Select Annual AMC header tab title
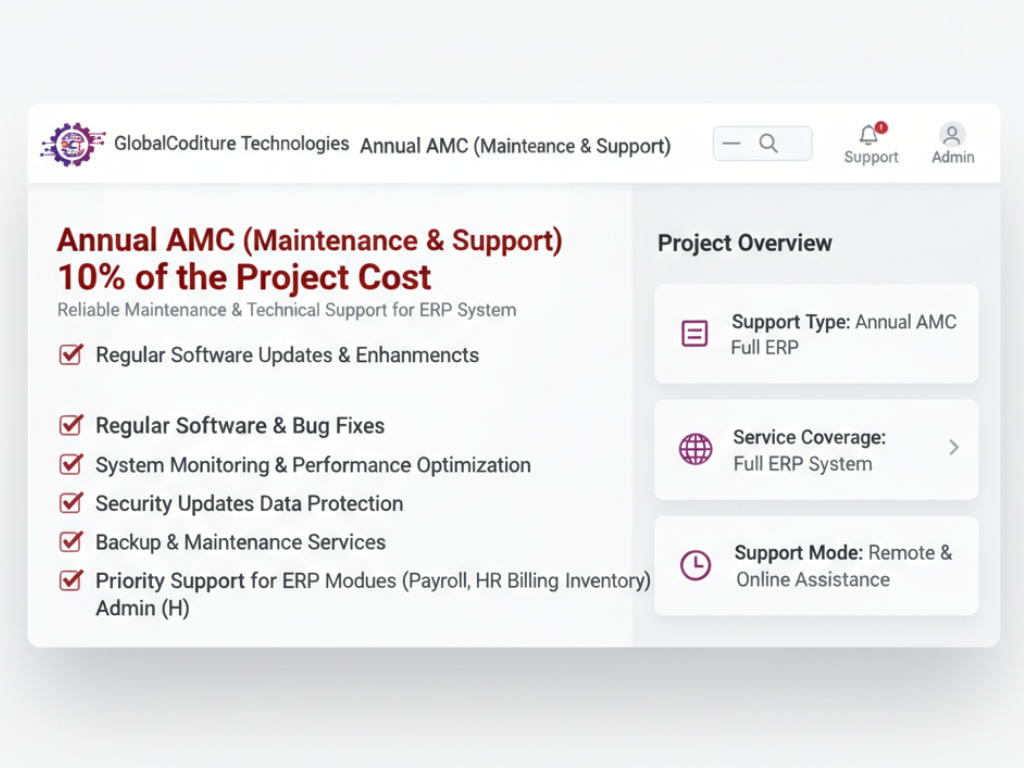Image resolution: width=1024 pixels, height=768 pixels. 515,146
